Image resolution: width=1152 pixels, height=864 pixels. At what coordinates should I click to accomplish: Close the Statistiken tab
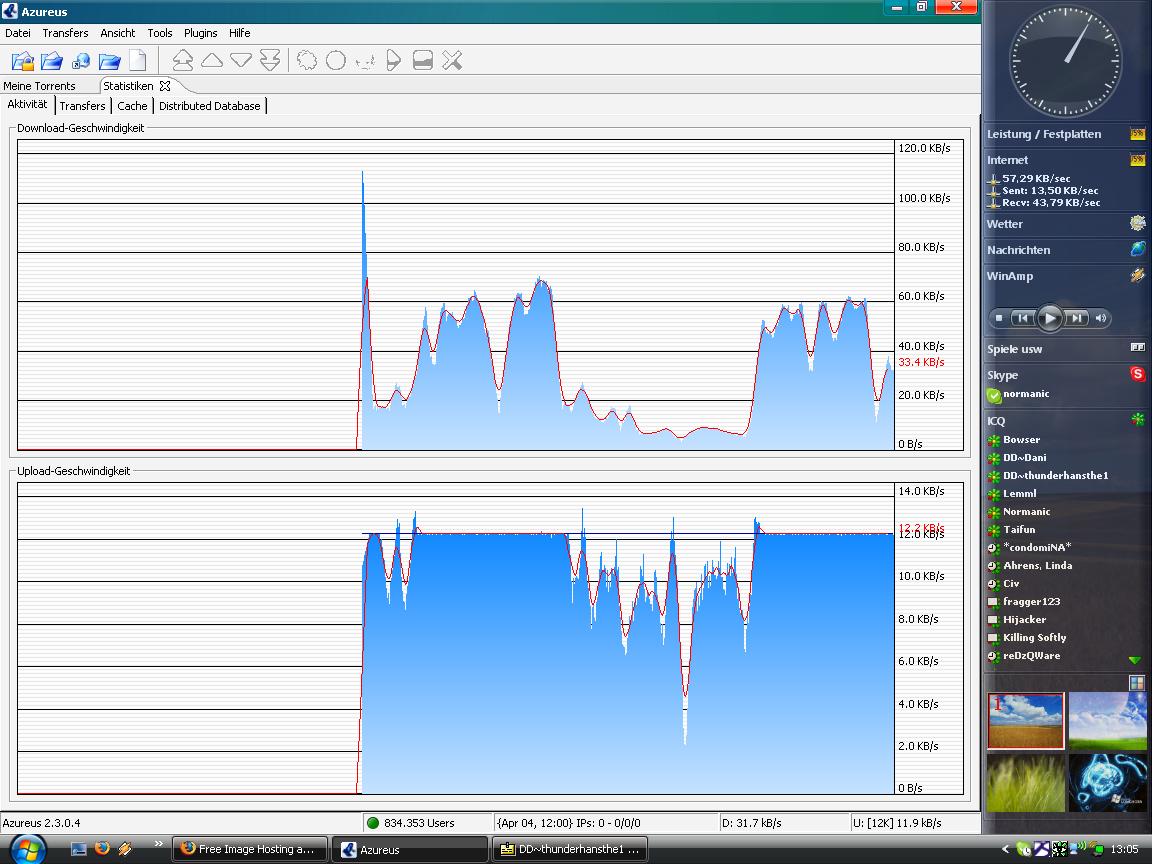165,86
